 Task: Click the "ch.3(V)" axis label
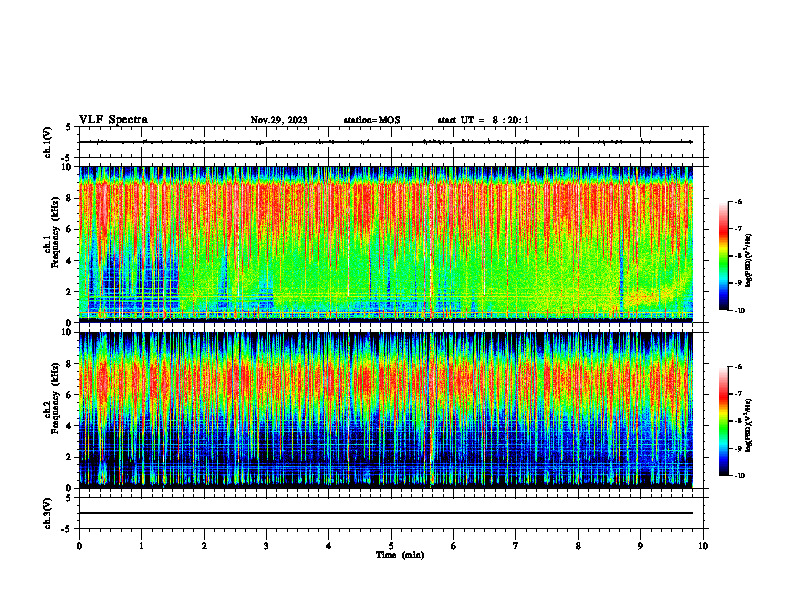pyautogui.click(x=47, y=514)
